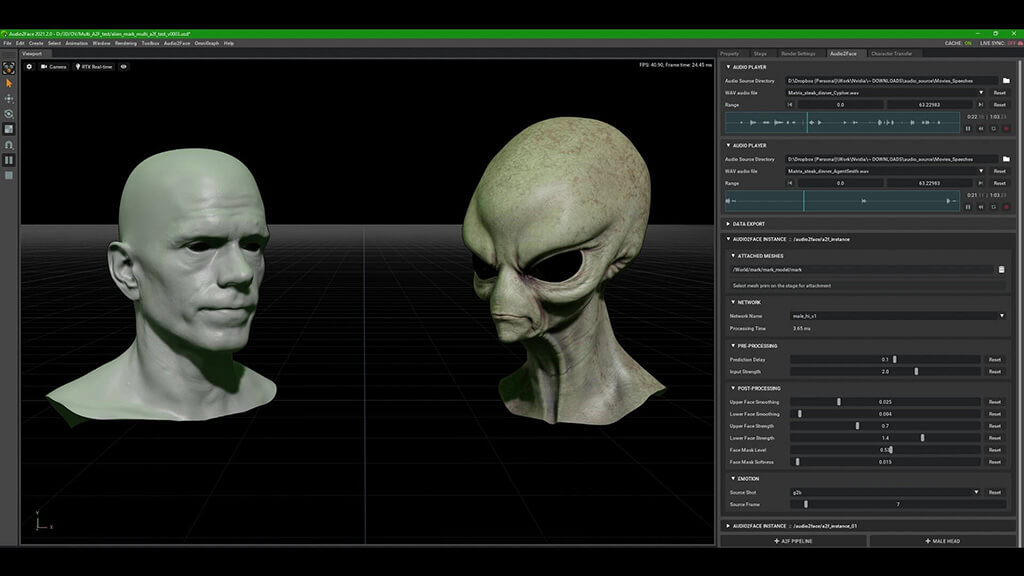The width and height of the screenshot is (1024, 576).
Task: Open the Rendering menu
Action: [x=126, y=43]
